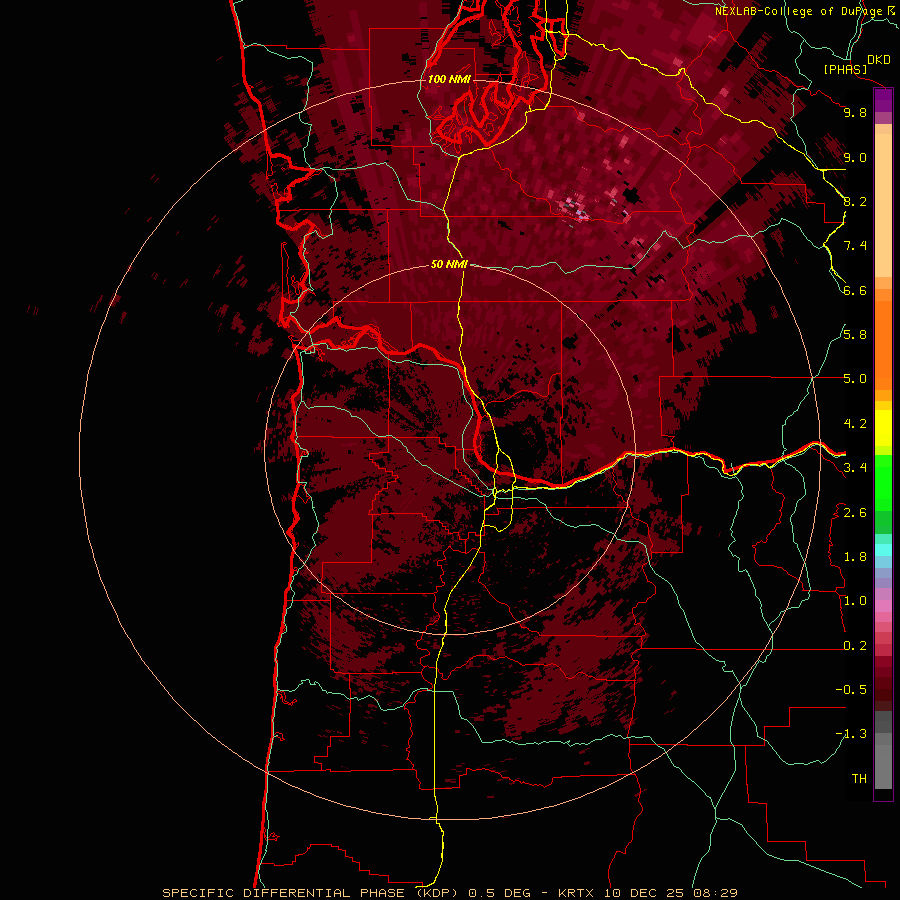The width and height of the screenshot is (900, 900).
Task: Select the 9.8 value on the scale
Action: (855, 112)
